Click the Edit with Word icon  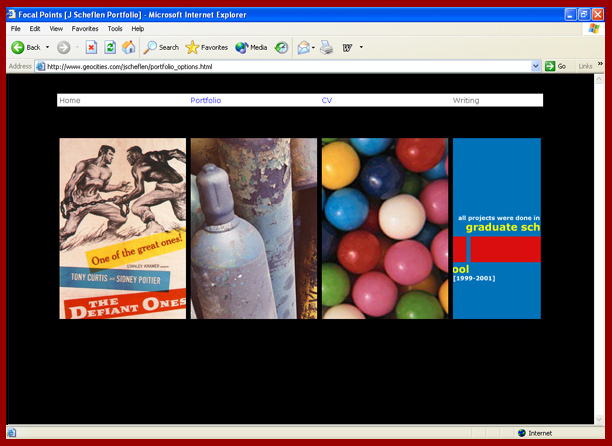tap(347, 48)
